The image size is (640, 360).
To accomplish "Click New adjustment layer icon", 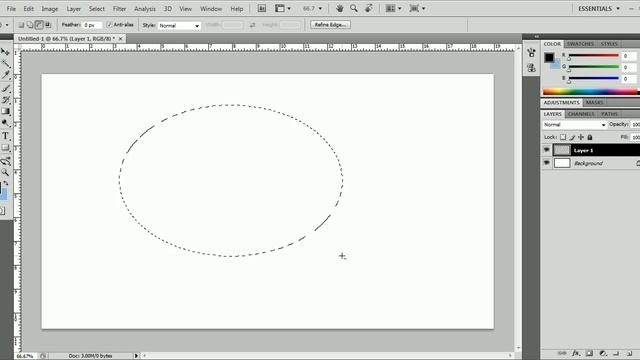I will coord(602,353).
